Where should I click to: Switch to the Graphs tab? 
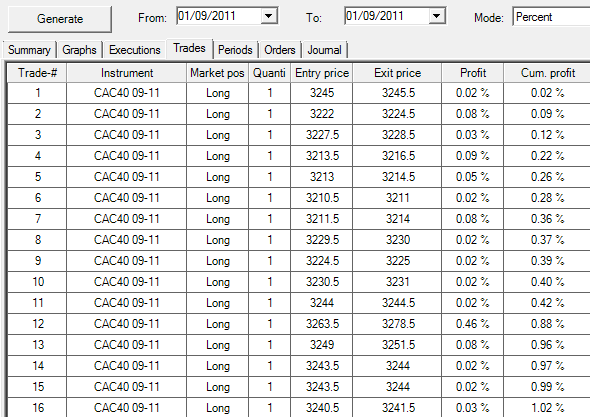click(79, 50)
